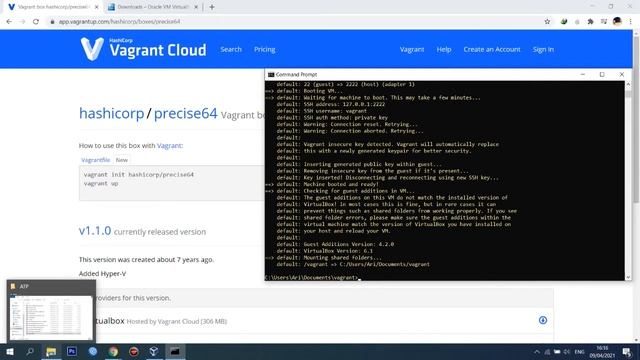This screenshot has height=360, width=640.
Task: Open File Explorer from the taskbar
Action: tap(51, 351)
